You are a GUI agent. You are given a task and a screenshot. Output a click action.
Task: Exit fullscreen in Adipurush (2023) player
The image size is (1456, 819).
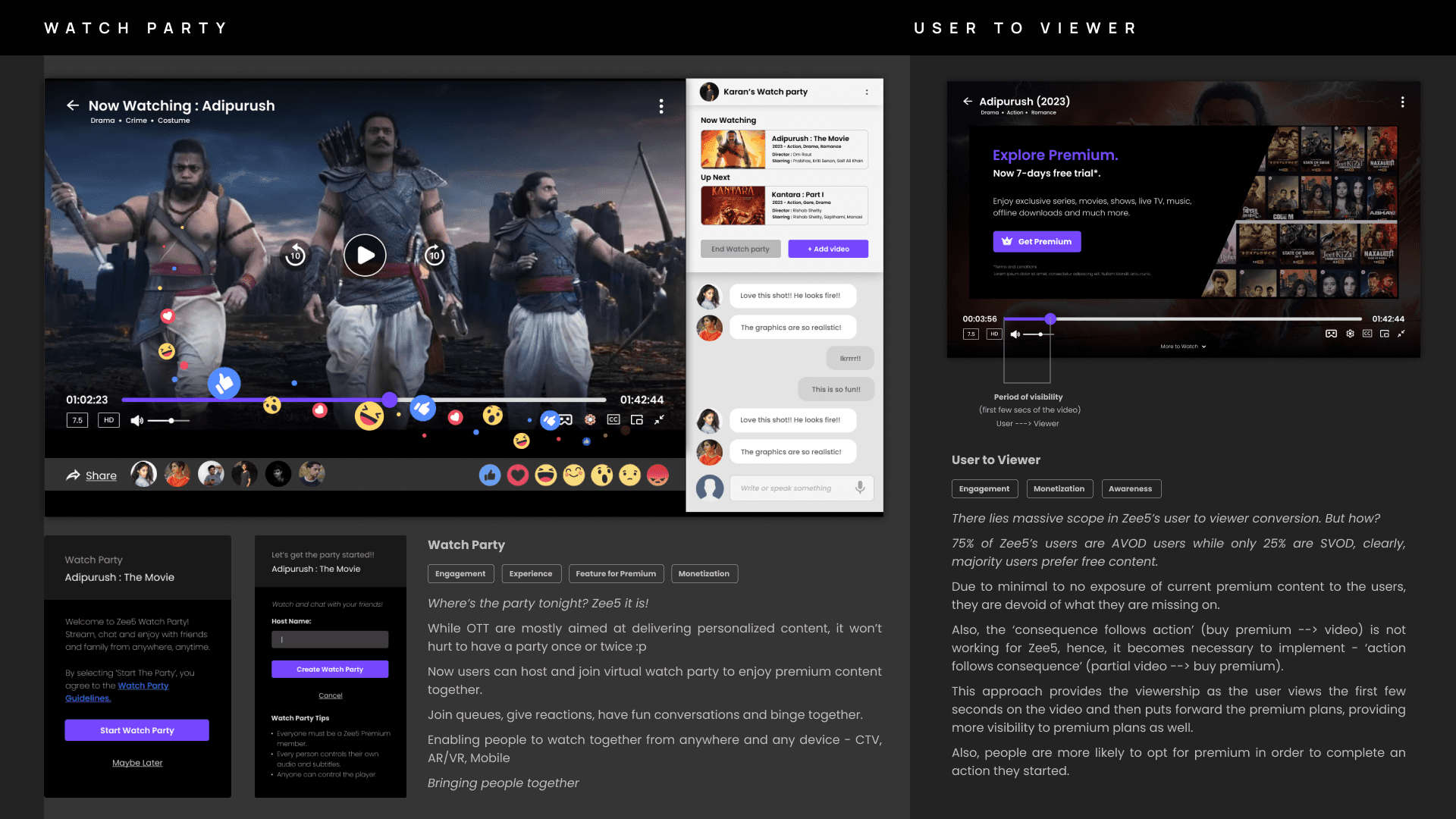pos(1401,334)
